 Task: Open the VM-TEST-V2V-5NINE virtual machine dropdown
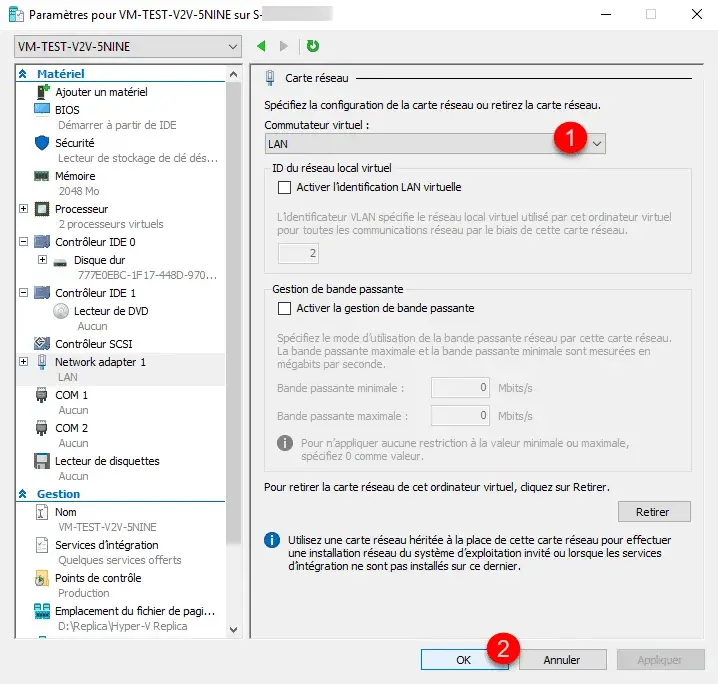[x=129, y=47]
